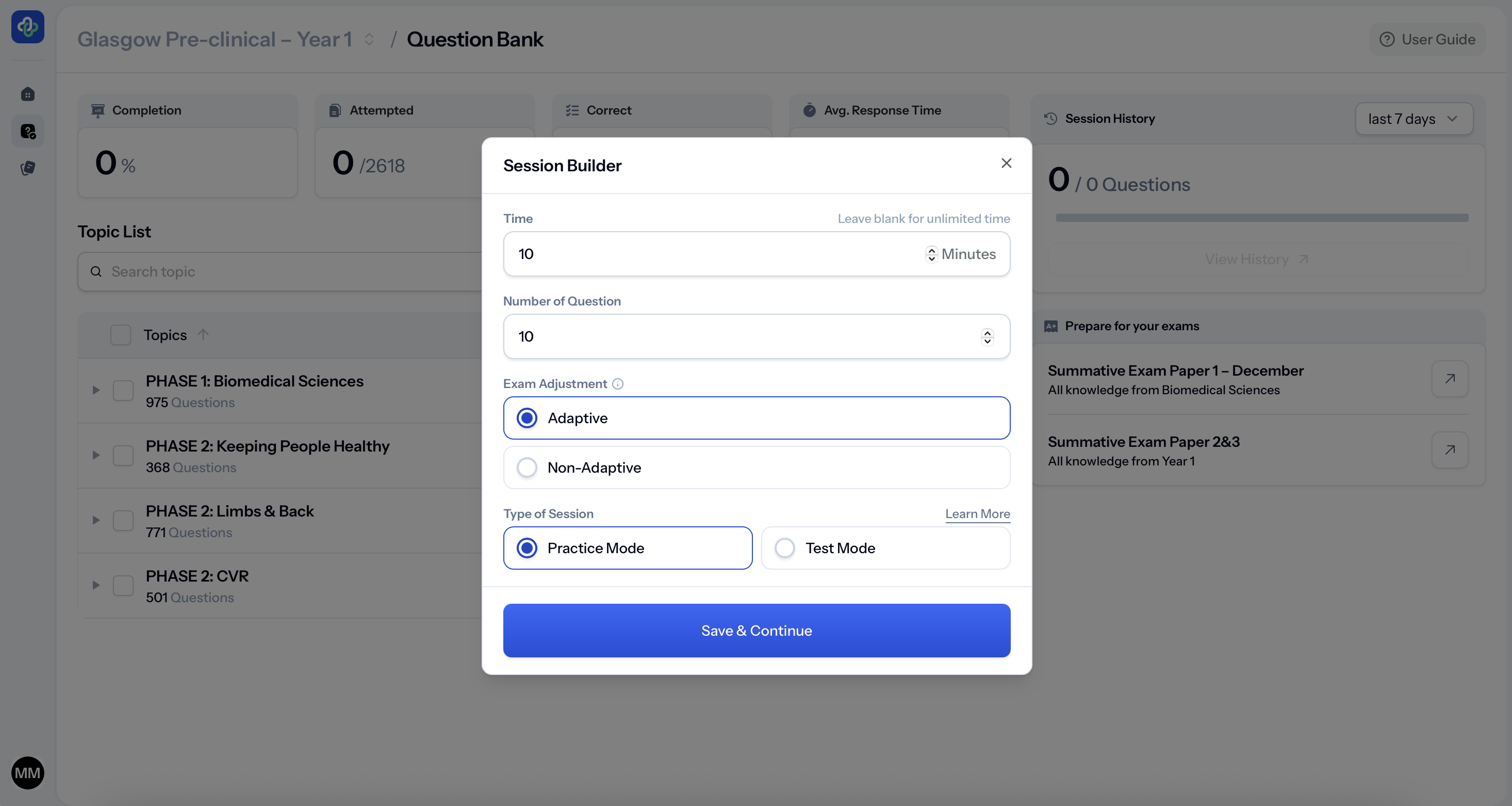The image size is (1512, 806).
Task: Click the Exam Adjustment info icon
Action: (x=617, y=383)
